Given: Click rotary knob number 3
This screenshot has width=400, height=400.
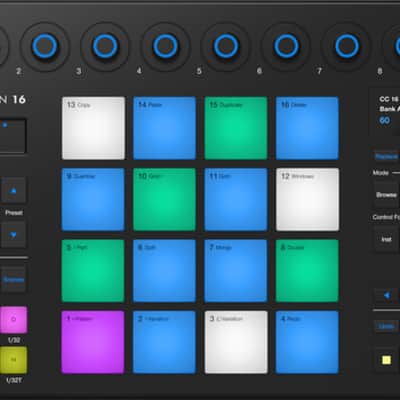Looking at the screenshot, I should click(105, 46).
